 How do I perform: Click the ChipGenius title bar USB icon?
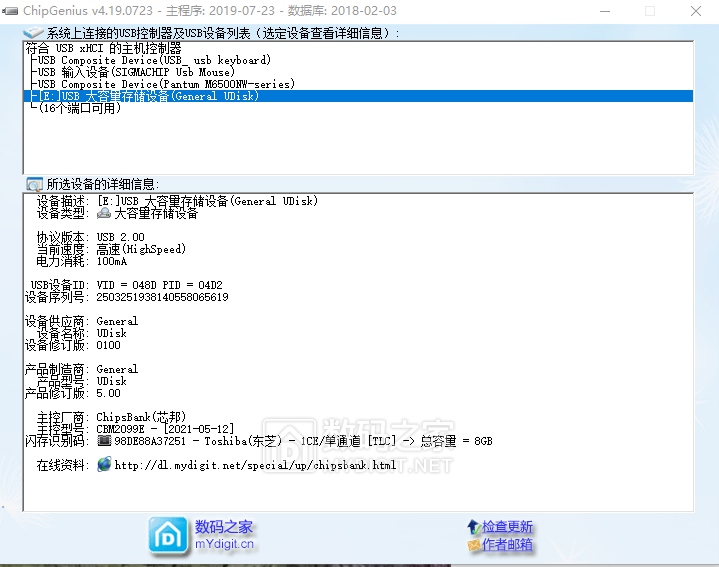pyautogui.click(x=10, y=11)
